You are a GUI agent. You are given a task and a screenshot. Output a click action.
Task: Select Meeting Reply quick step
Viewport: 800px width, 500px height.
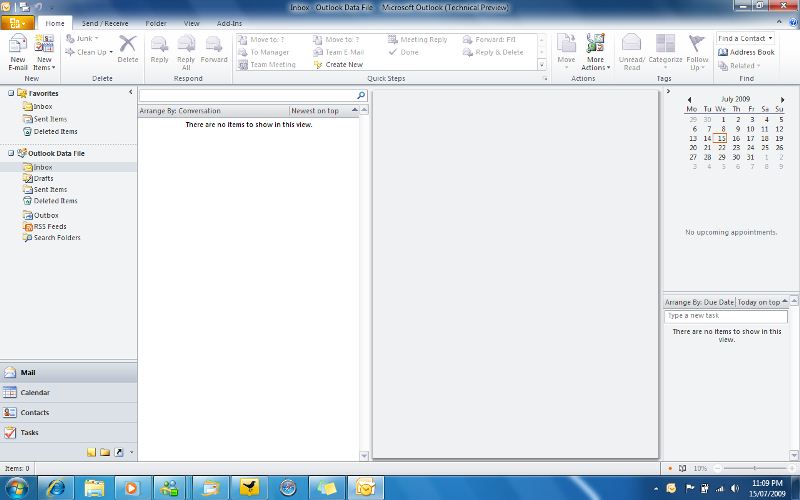click(418, 39)
